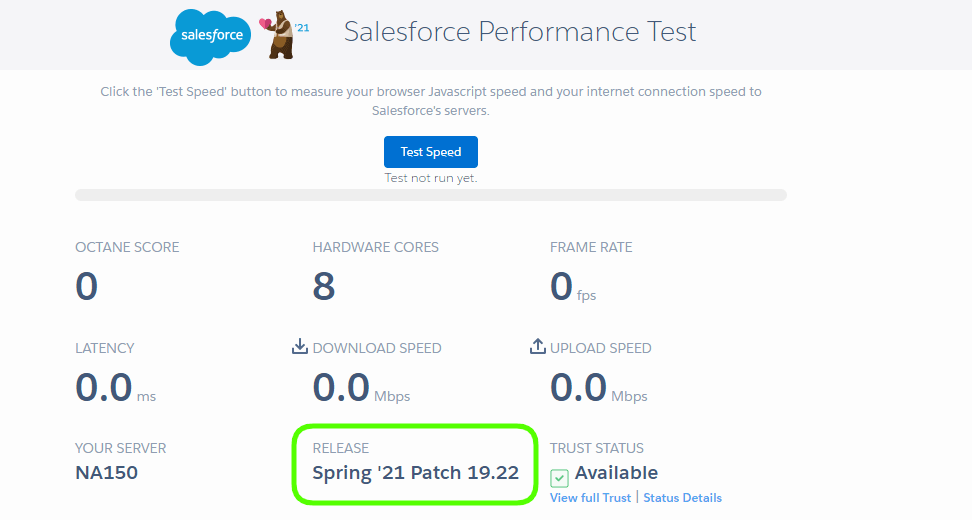Click the 'Test not run yet.' status text
The width and height of the screenshot is (972, 520).
pyautogui.click(x=431, y=178)
